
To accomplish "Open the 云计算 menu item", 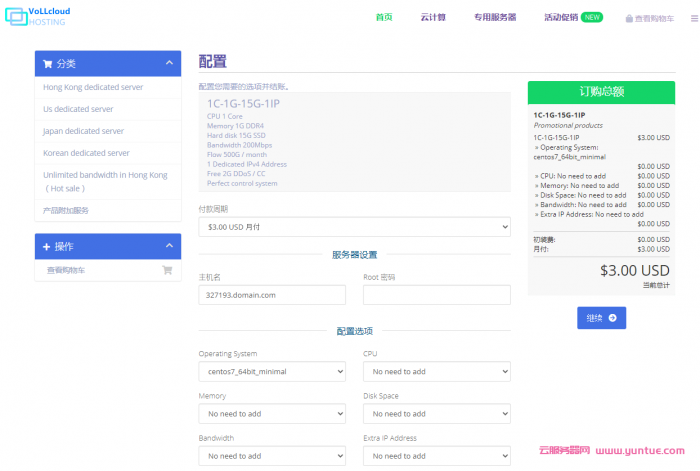I will [433, 17].
